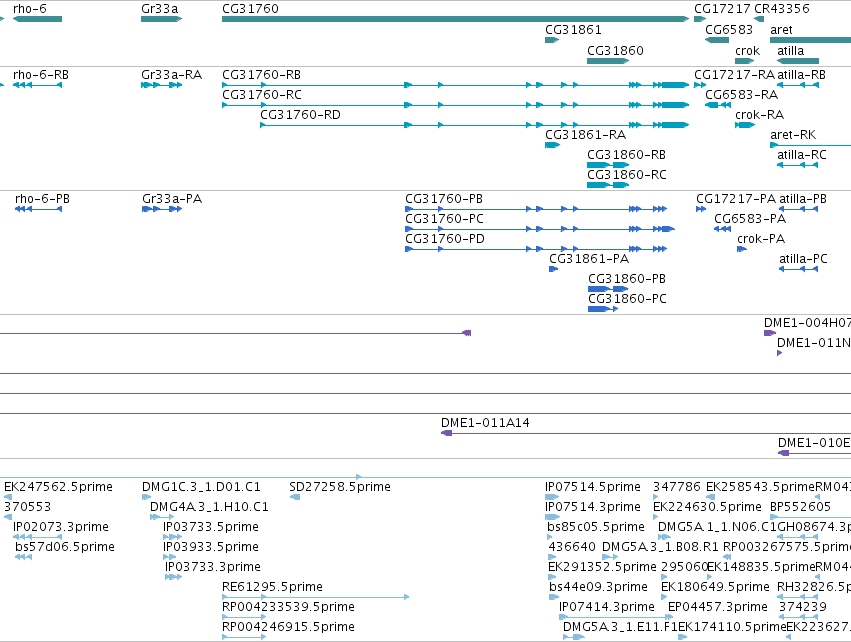Click the CG31760-PB protein label
851x642 pixels.
point(444,199)
